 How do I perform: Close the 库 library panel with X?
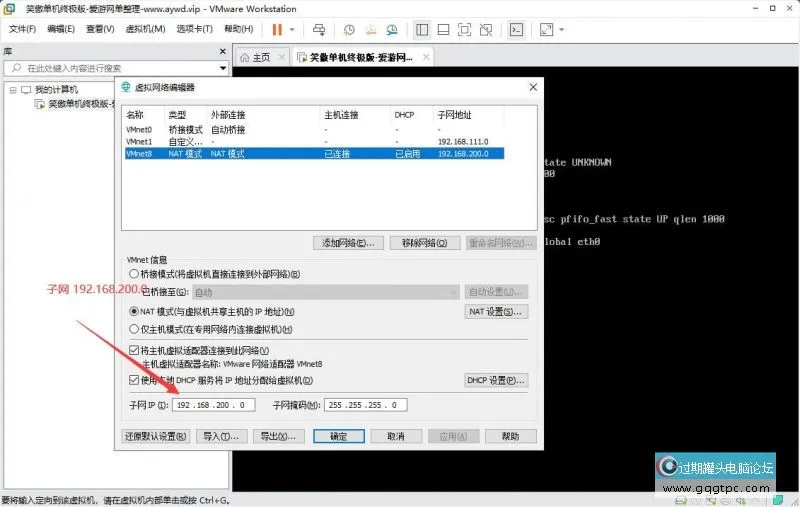[x=222, y=51]
